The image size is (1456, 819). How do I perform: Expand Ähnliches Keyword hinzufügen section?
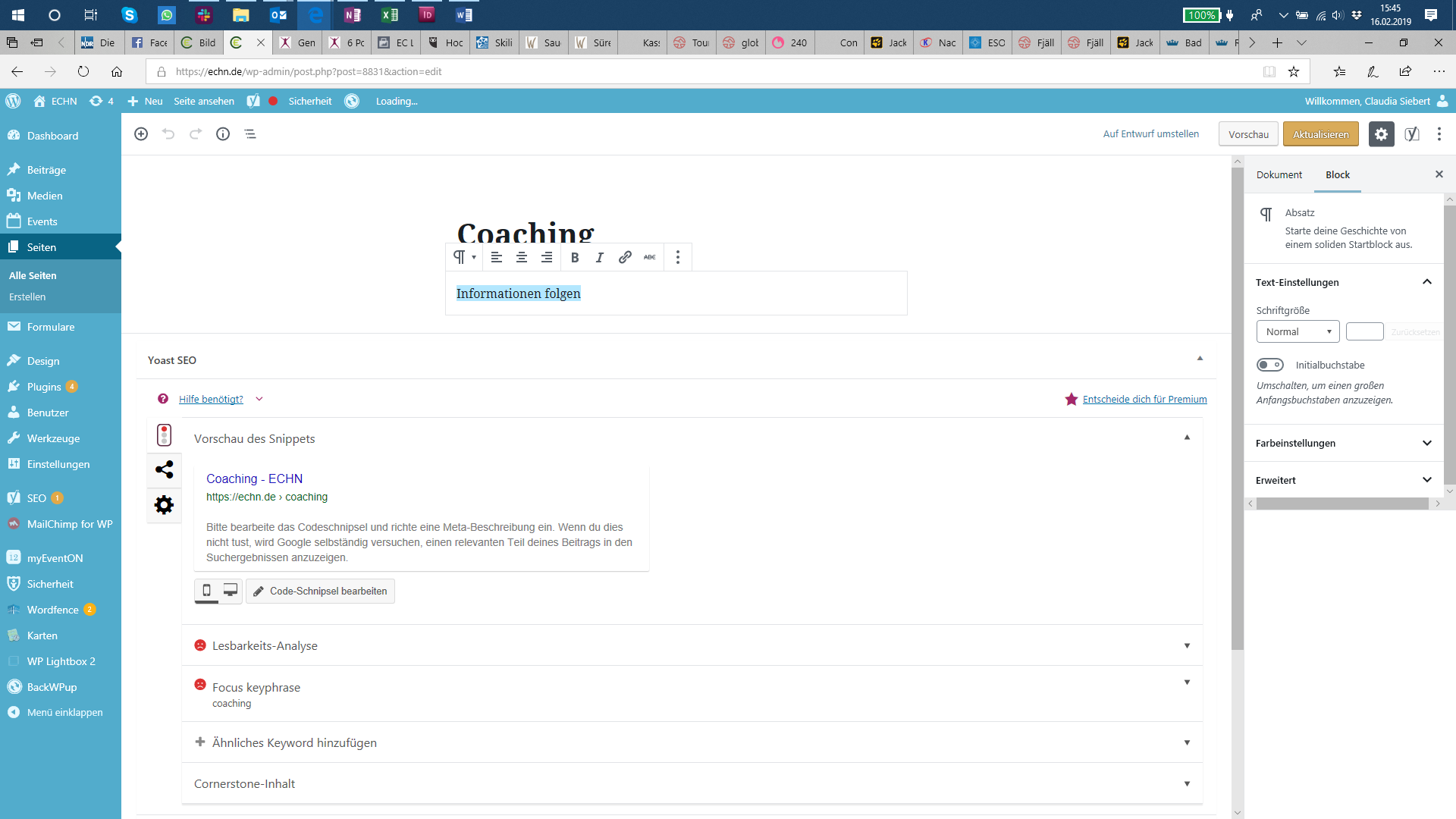(x=692, y=742)
